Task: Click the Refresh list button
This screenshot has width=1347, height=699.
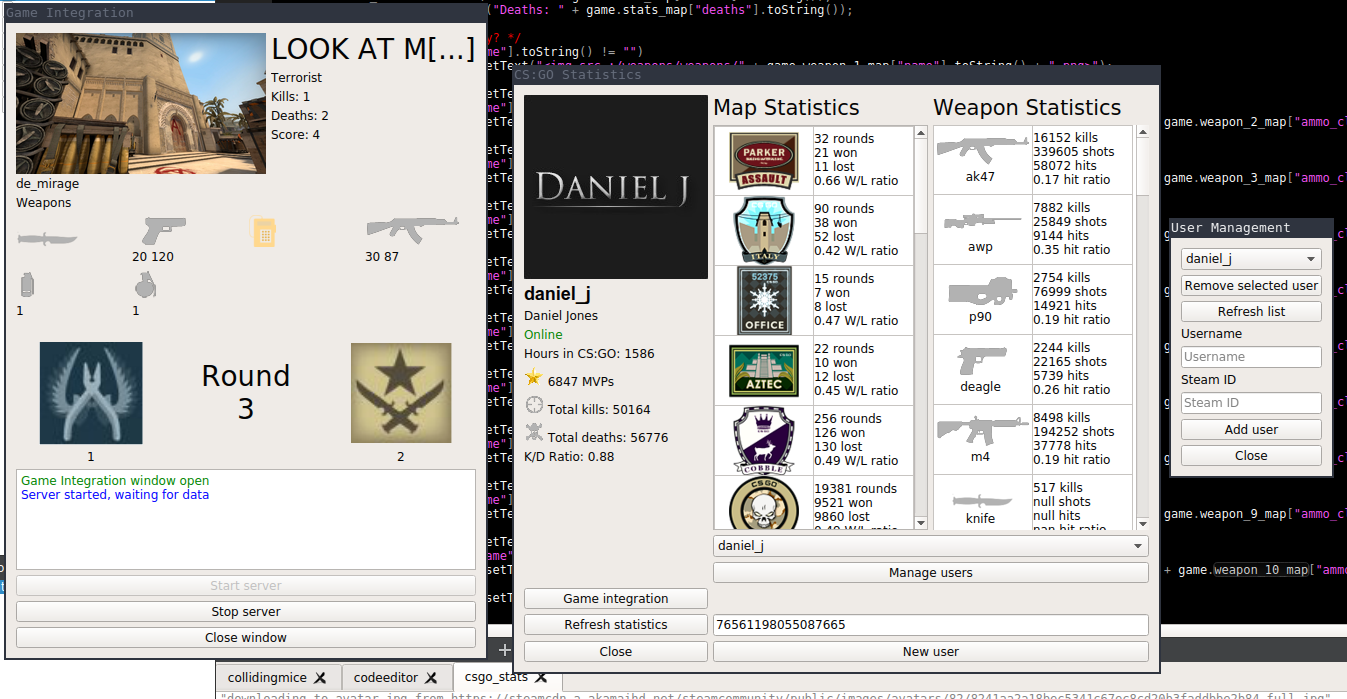Action: 1251,312
